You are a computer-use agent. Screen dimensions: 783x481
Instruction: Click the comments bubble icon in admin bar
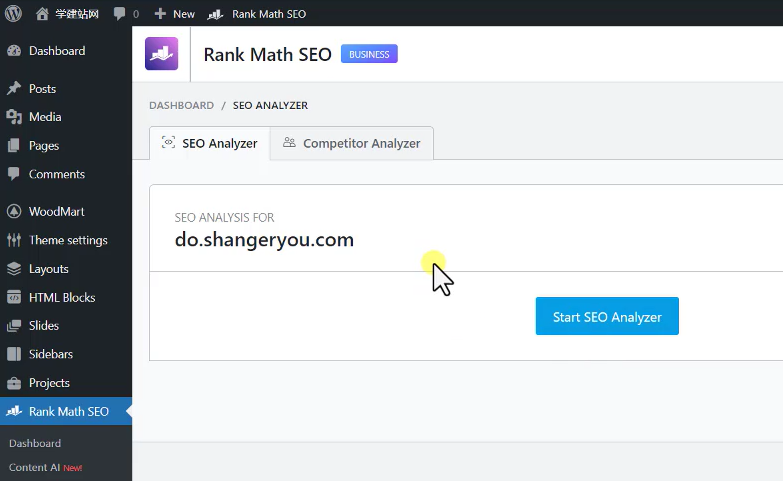121,14
